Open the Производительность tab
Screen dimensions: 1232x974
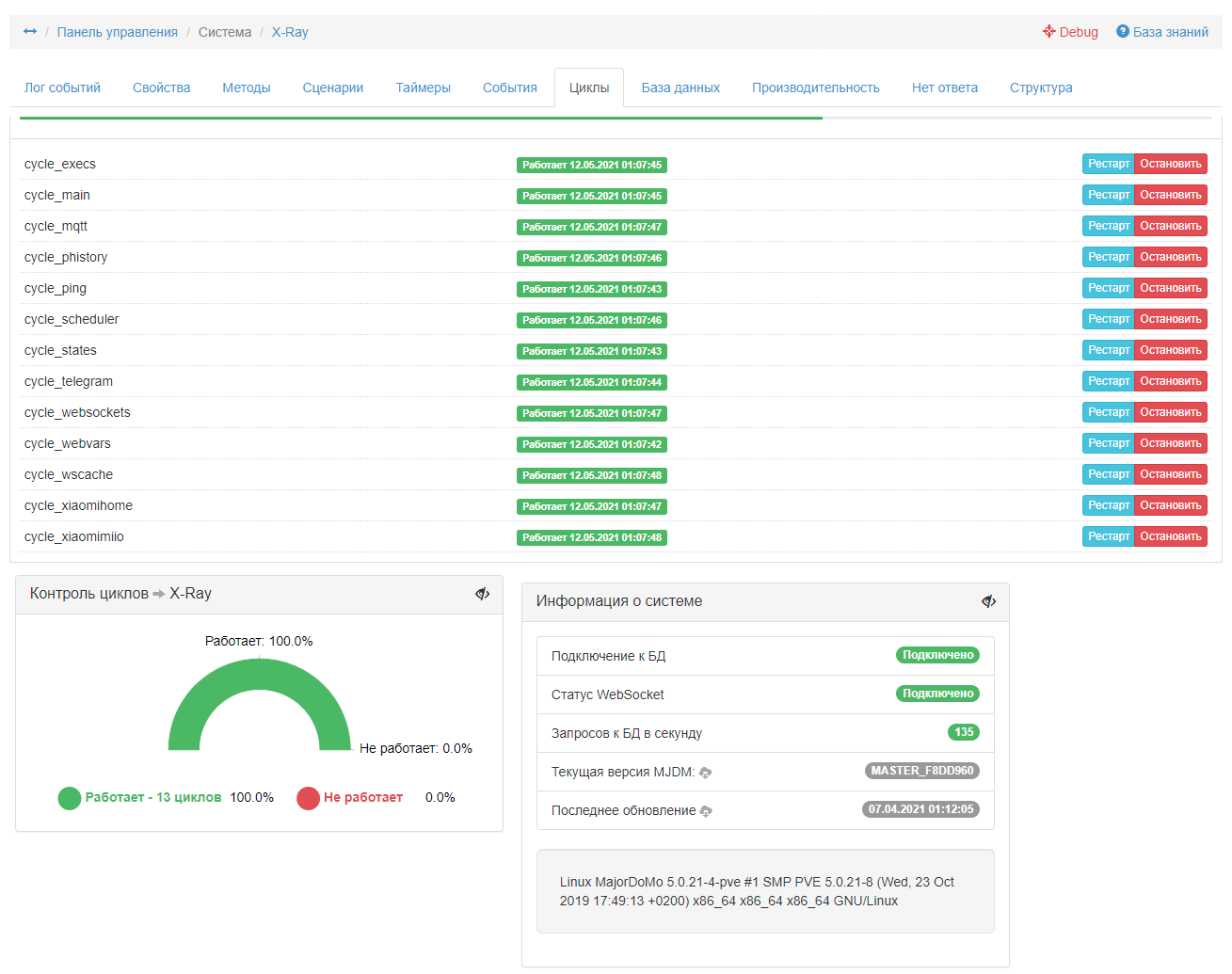(x=815, y=88)
